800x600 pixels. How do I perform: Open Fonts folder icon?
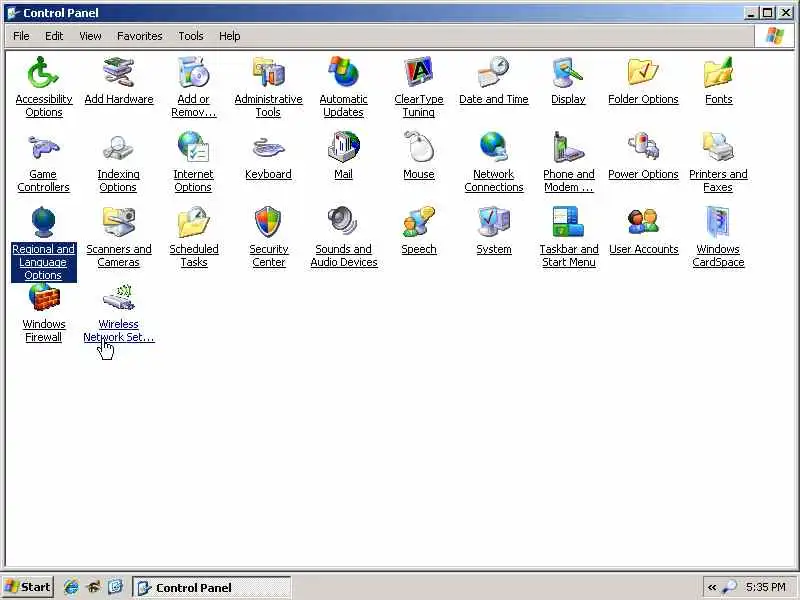coord(718,72)
